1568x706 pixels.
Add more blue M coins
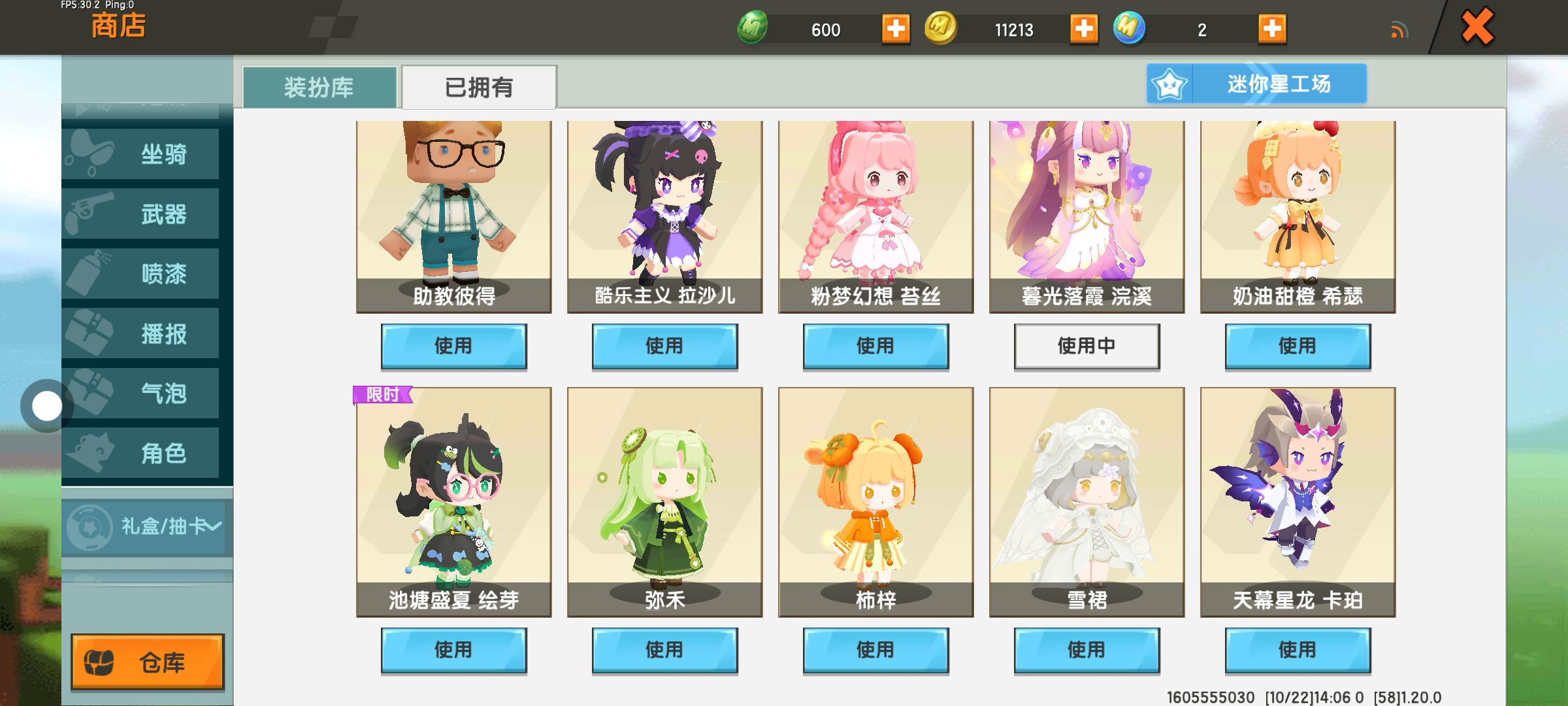tap(1271, 29)
